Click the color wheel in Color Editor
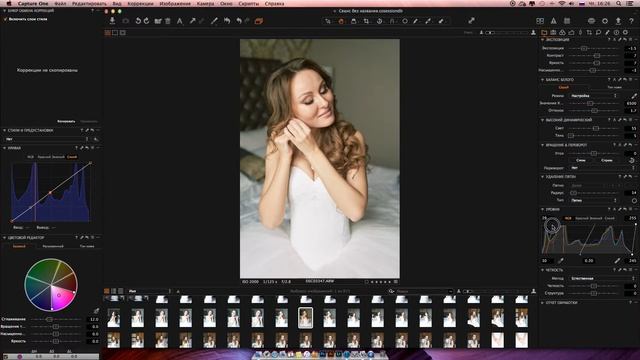 (51, 284)
